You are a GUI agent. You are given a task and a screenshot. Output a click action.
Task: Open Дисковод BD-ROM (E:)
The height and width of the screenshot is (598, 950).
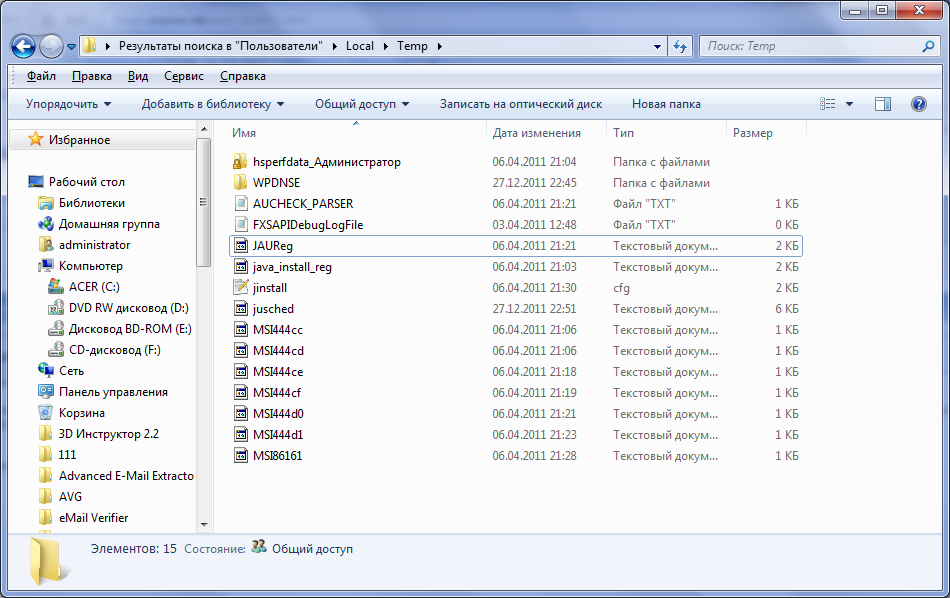(130, 329)
